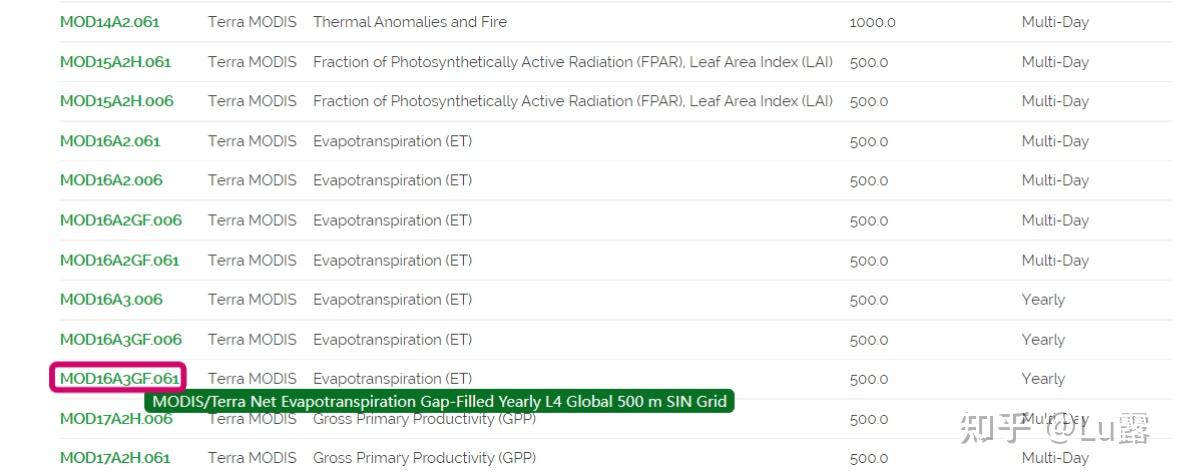The height and width of the screenshot is (475, 1179).
Task: Click the Thermal Anomalies and Fire description
Action: coord(409,22)
